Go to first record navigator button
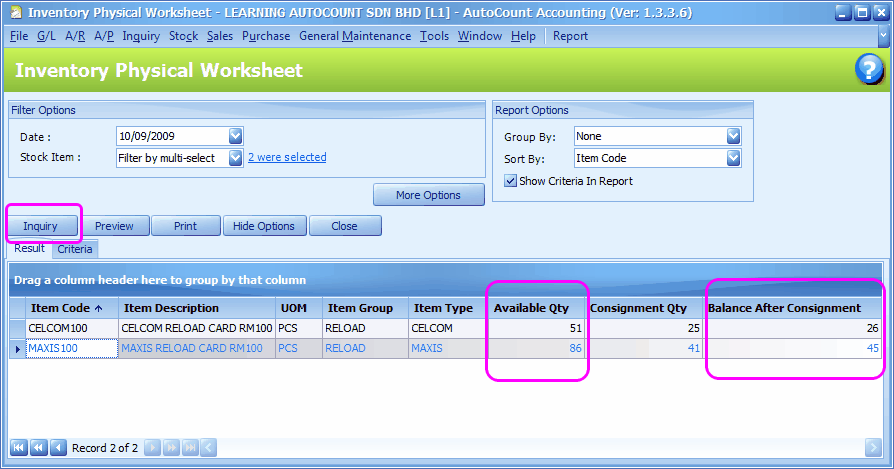The height and width of the screenshot is (469, 894). pos(19,448)
